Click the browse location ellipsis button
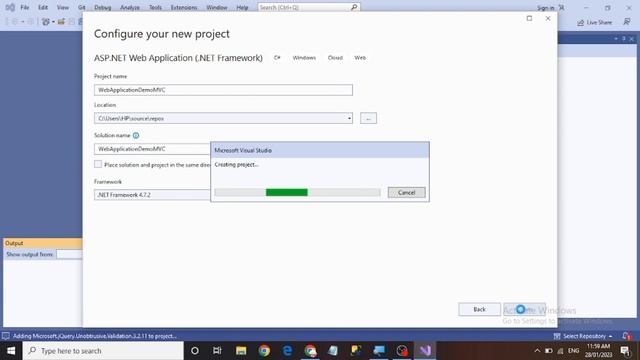 click(x=368, y=118)
